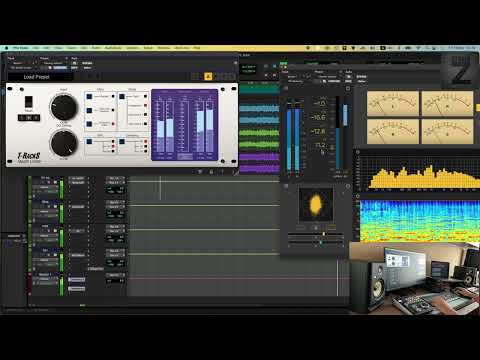Viewport: 480px width, 360px height.
Task: Select the orange A preset slot button
Action: pos(208,77)
